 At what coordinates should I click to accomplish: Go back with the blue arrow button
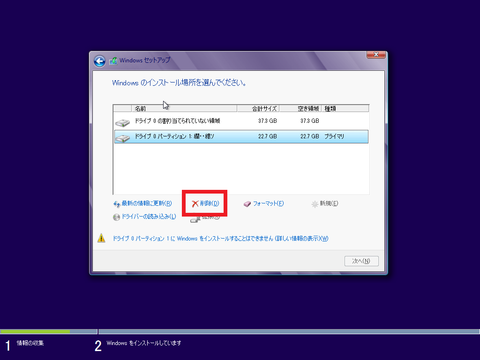pos(99,61)
